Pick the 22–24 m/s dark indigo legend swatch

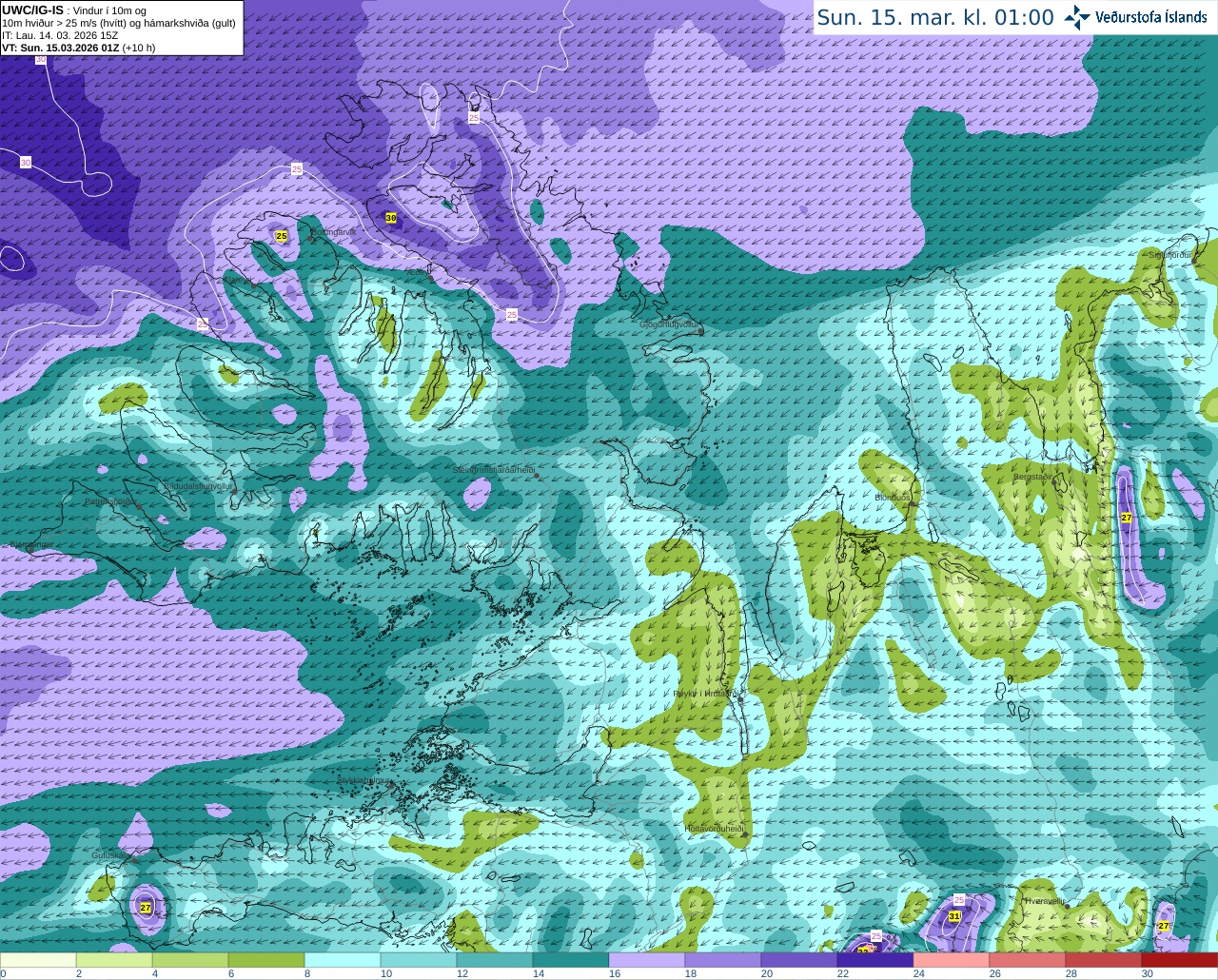pos(875,959)
